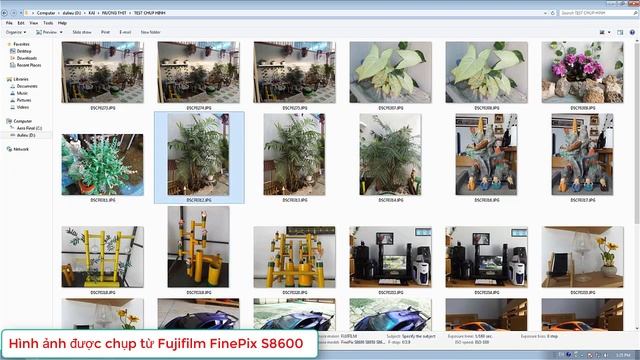Click the 'Specify the subject' field in details
The width and height of the screenshot is (640, 360).
pos(419,336)
